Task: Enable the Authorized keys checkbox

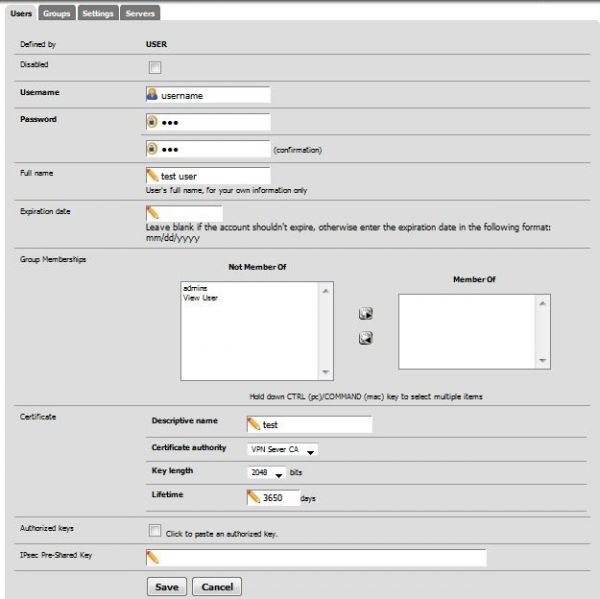Action: pyautogui.click(x=155, y=530)
